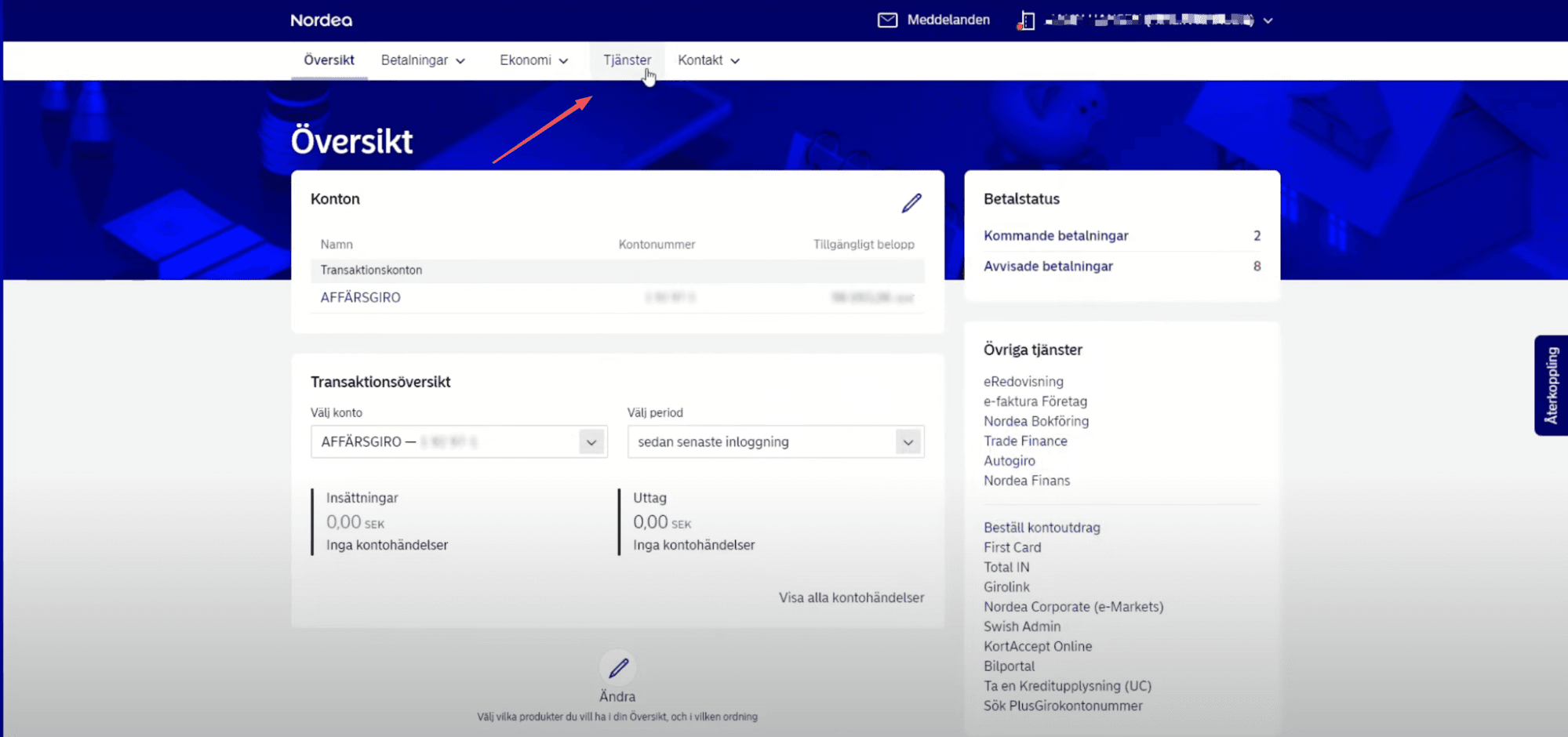Screen dimensions: 1568x737
Task: Open Avvisade betalningar
Action: pos(1048,266)
